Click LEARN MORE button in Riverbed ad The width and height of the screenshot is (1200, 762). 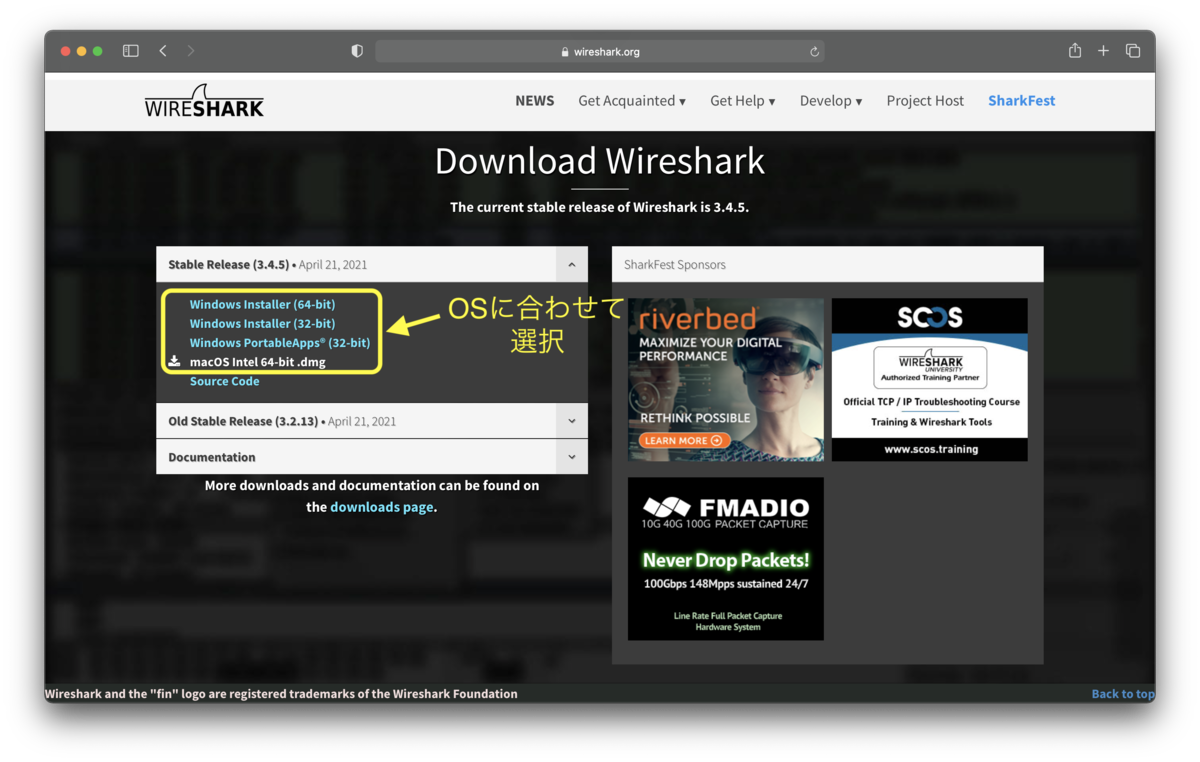tap(684, 441)
